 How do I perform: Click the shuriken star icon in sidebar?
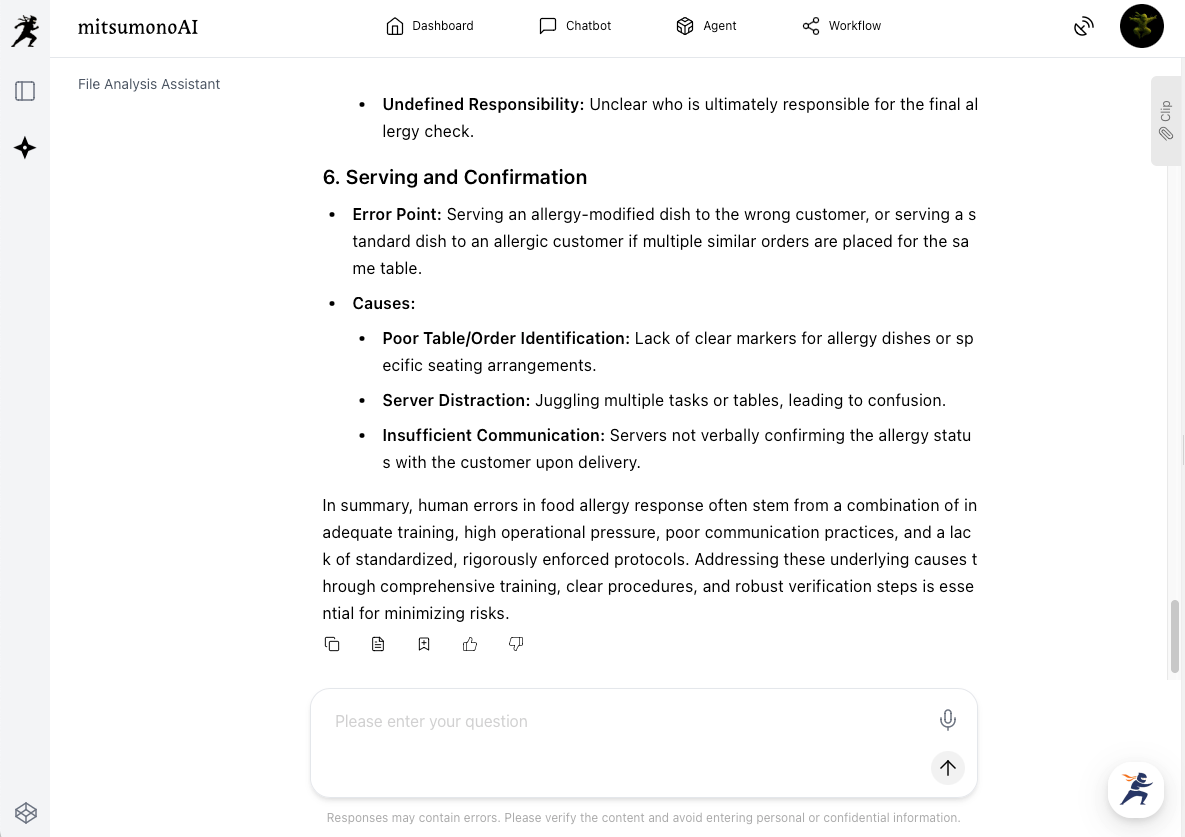(25, 148)
